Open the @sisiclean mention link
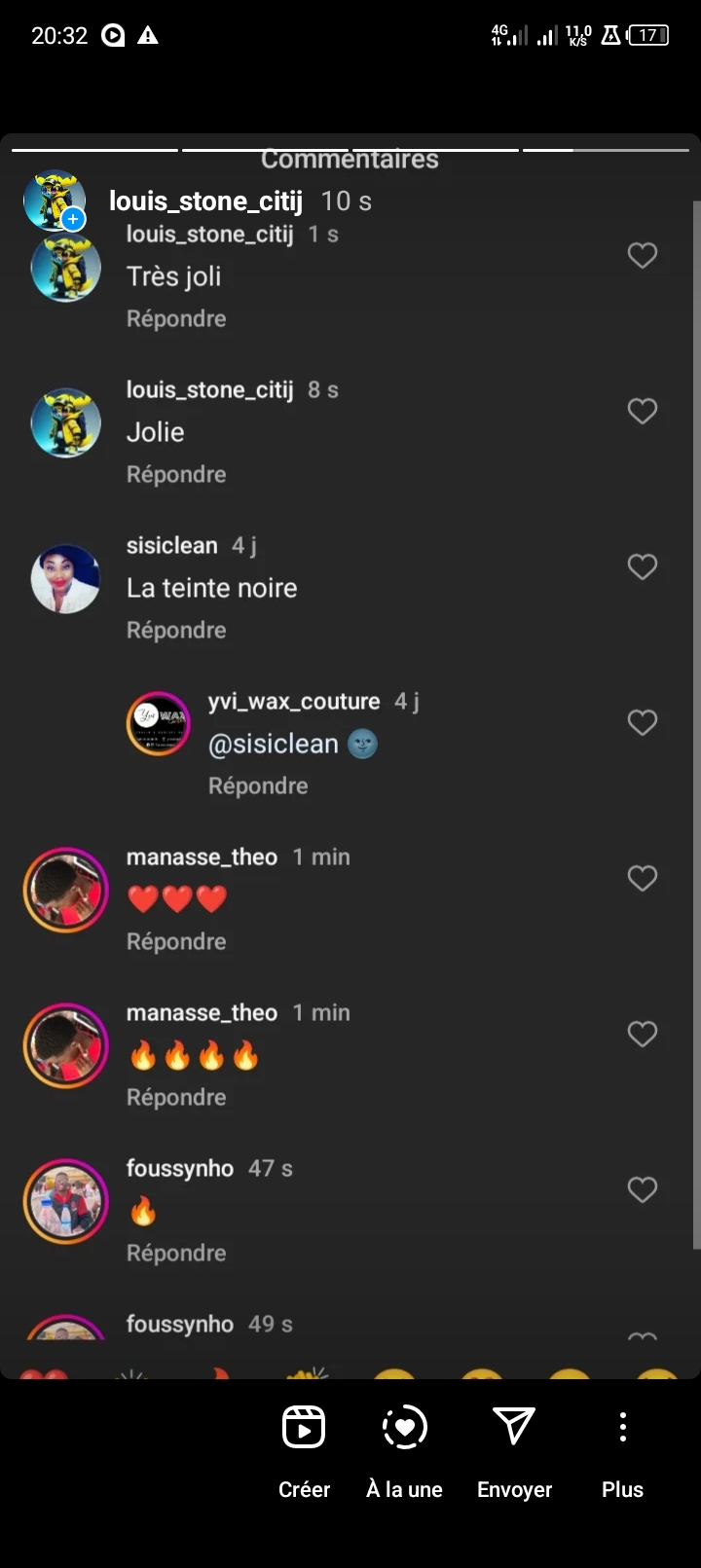The height and width of the screenshot is (1568, 701). click(x=274, y=745)
